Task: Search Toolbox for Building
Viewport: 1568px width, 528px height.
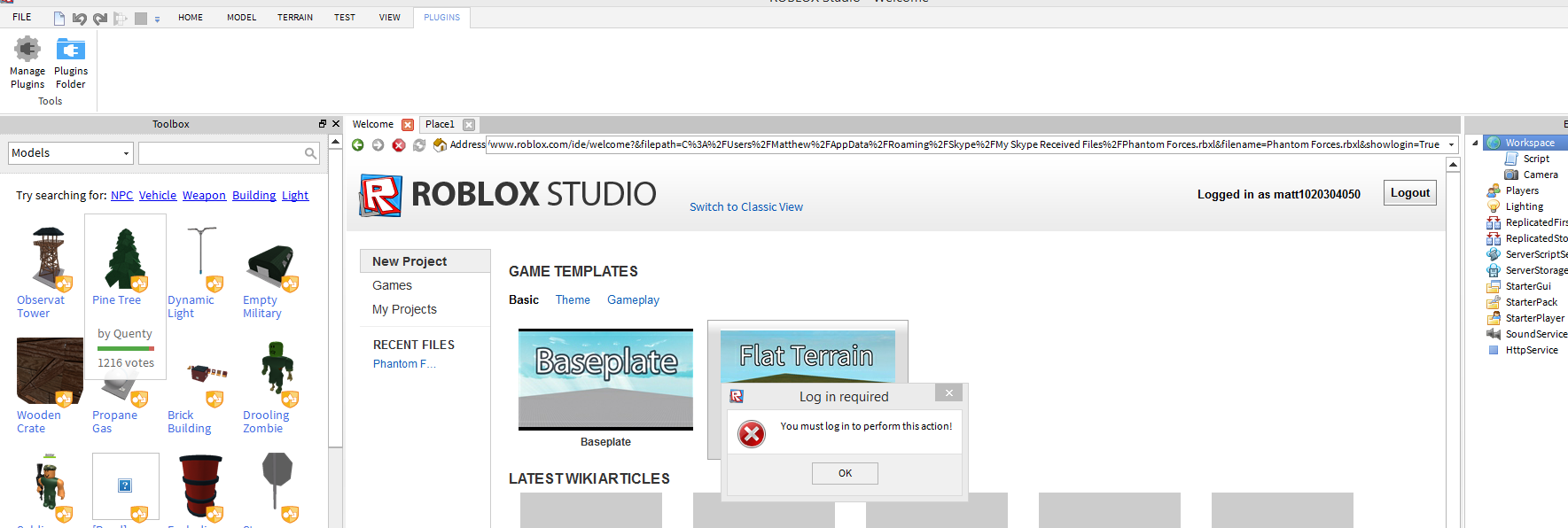Action: pos(254,195)
